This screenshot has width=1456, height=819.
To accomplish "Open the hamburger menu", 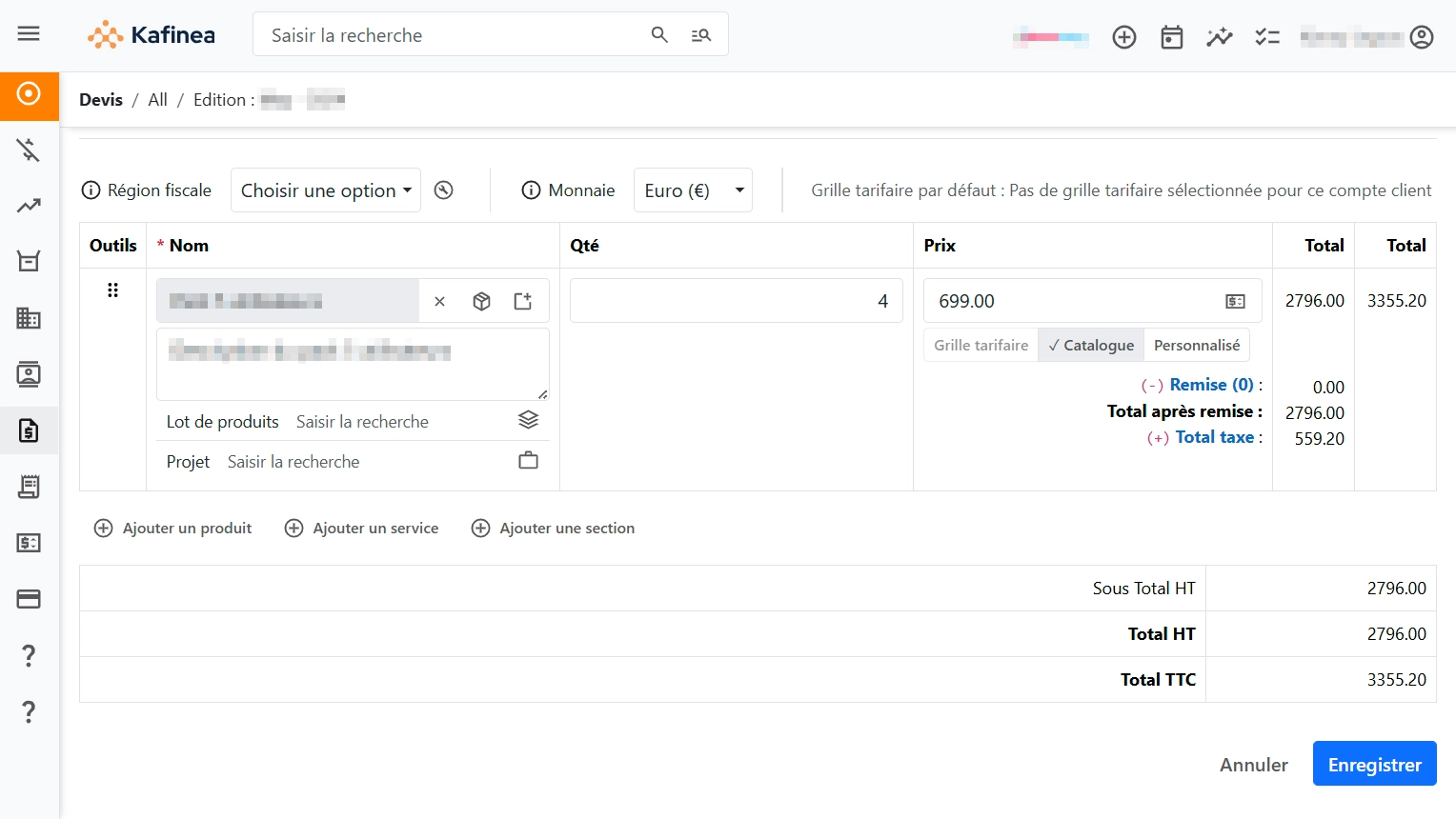I will point(29,34).
